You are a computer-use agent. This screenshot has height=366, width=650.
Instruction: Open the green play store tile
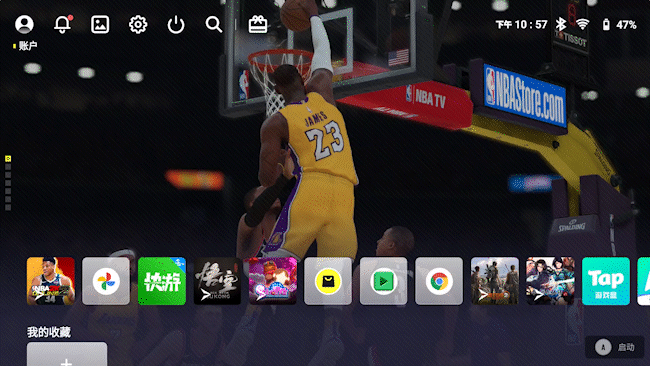tap(383, 281)
